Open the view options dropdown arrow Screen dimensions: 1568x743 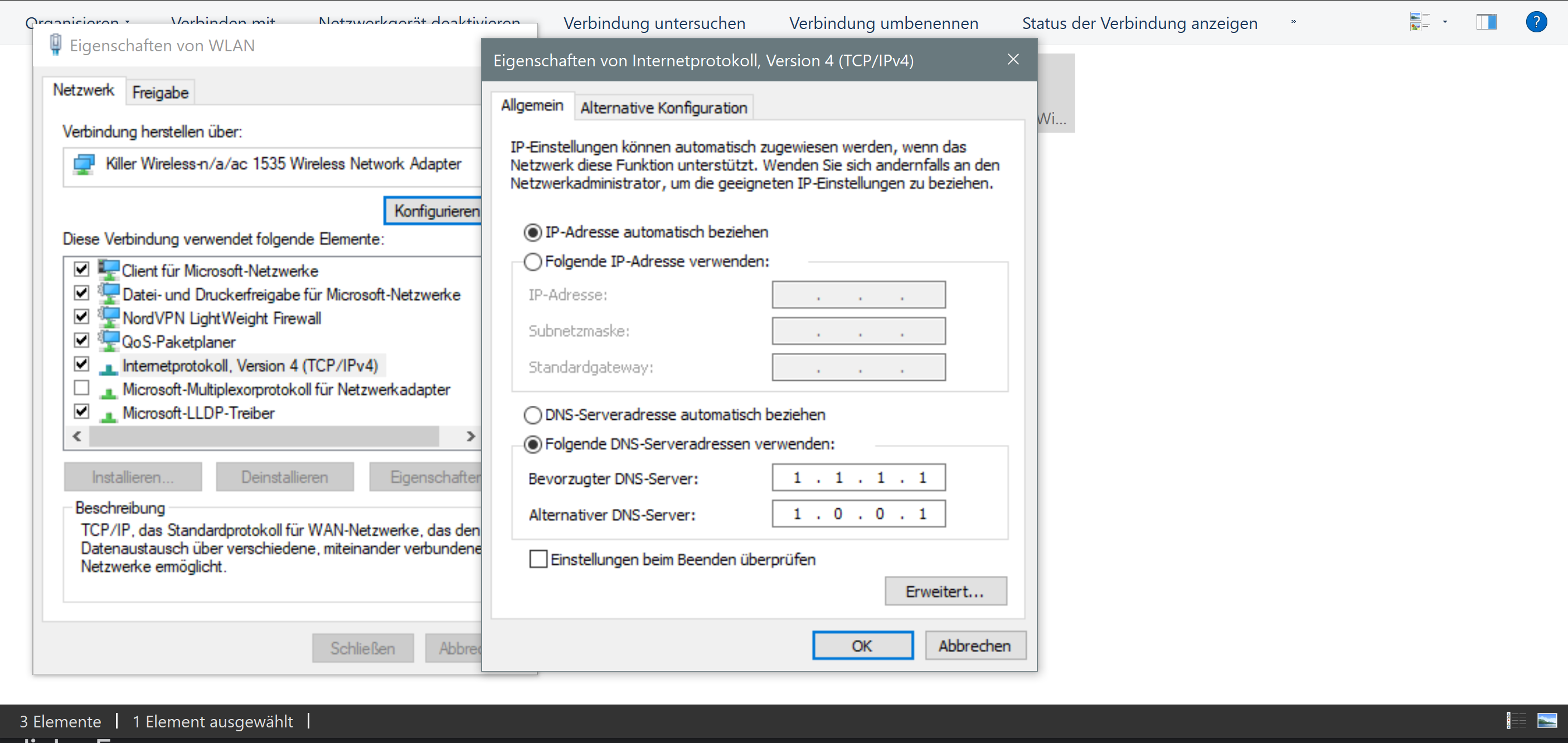pyautogui.click(x=1445, y=22)
